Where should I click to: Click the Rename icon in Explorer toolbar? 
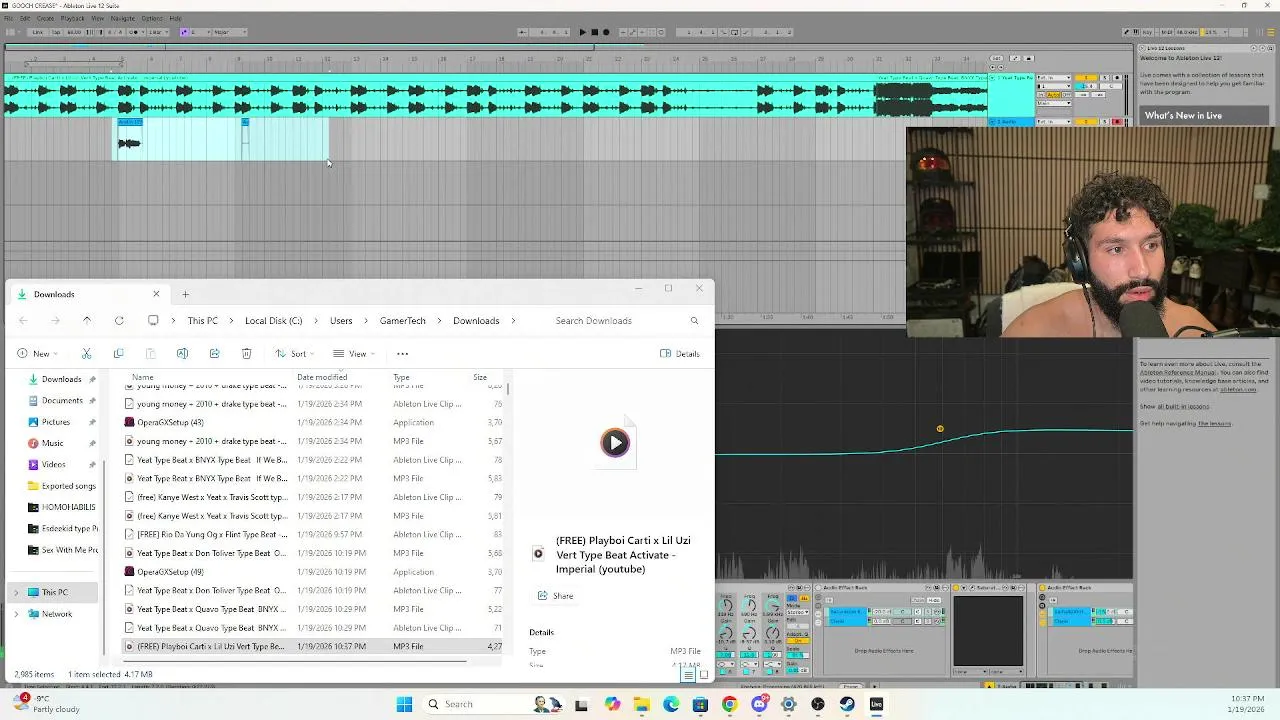(x=182, y=354)
